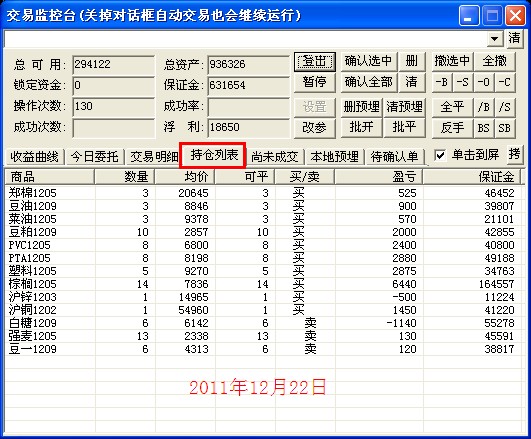Click the 登出 logout button
The width and height of the screenshot is (531, 439).
point(315,62)
